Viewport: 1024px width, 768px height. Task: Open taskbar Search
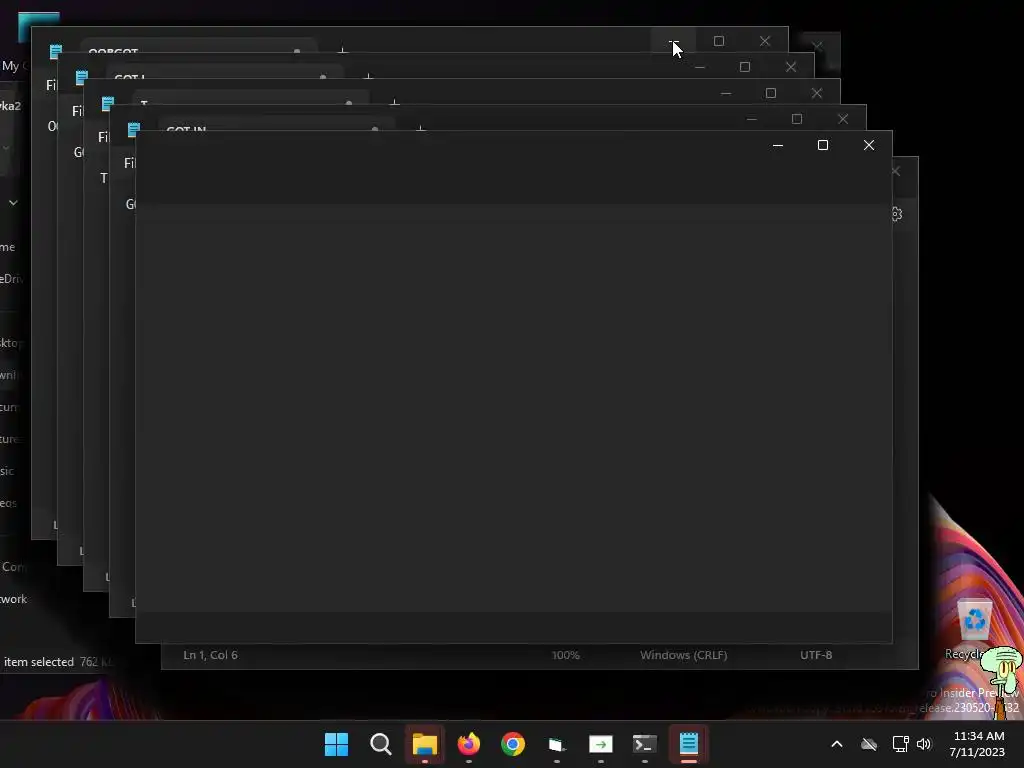coord(381,744)
